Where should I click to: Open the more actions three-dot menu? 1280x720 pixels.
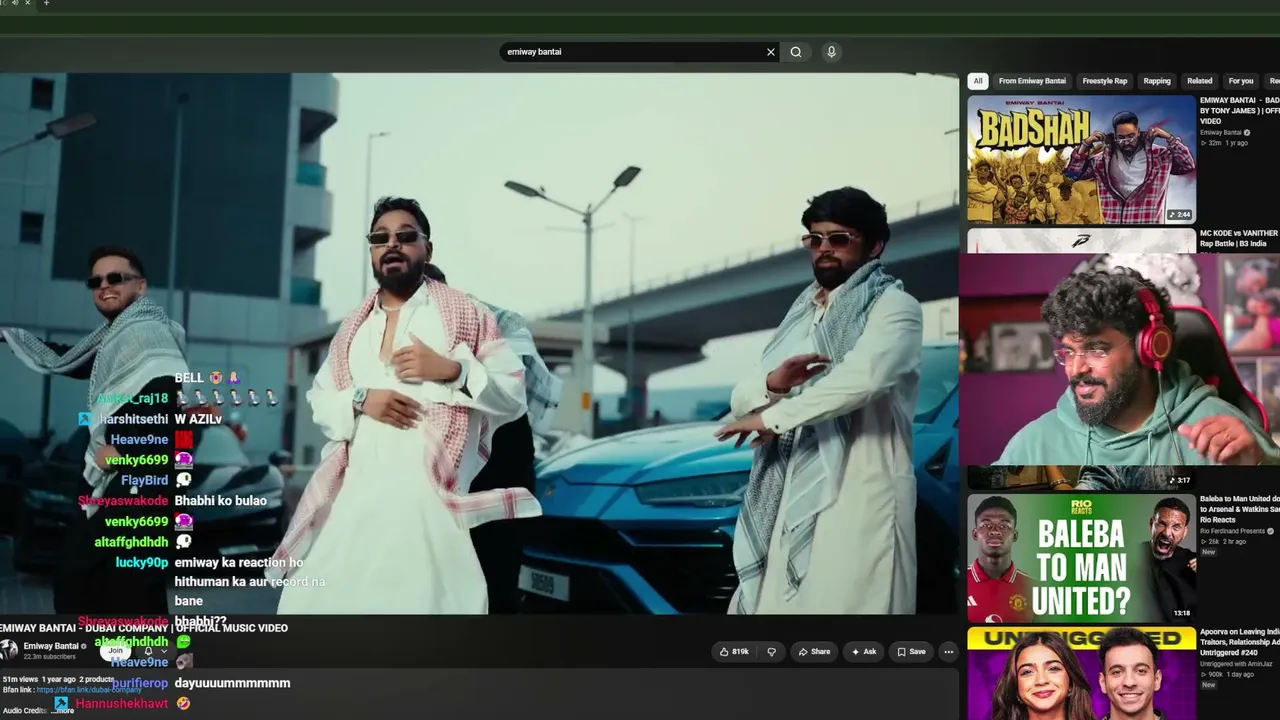click(948, 652)
